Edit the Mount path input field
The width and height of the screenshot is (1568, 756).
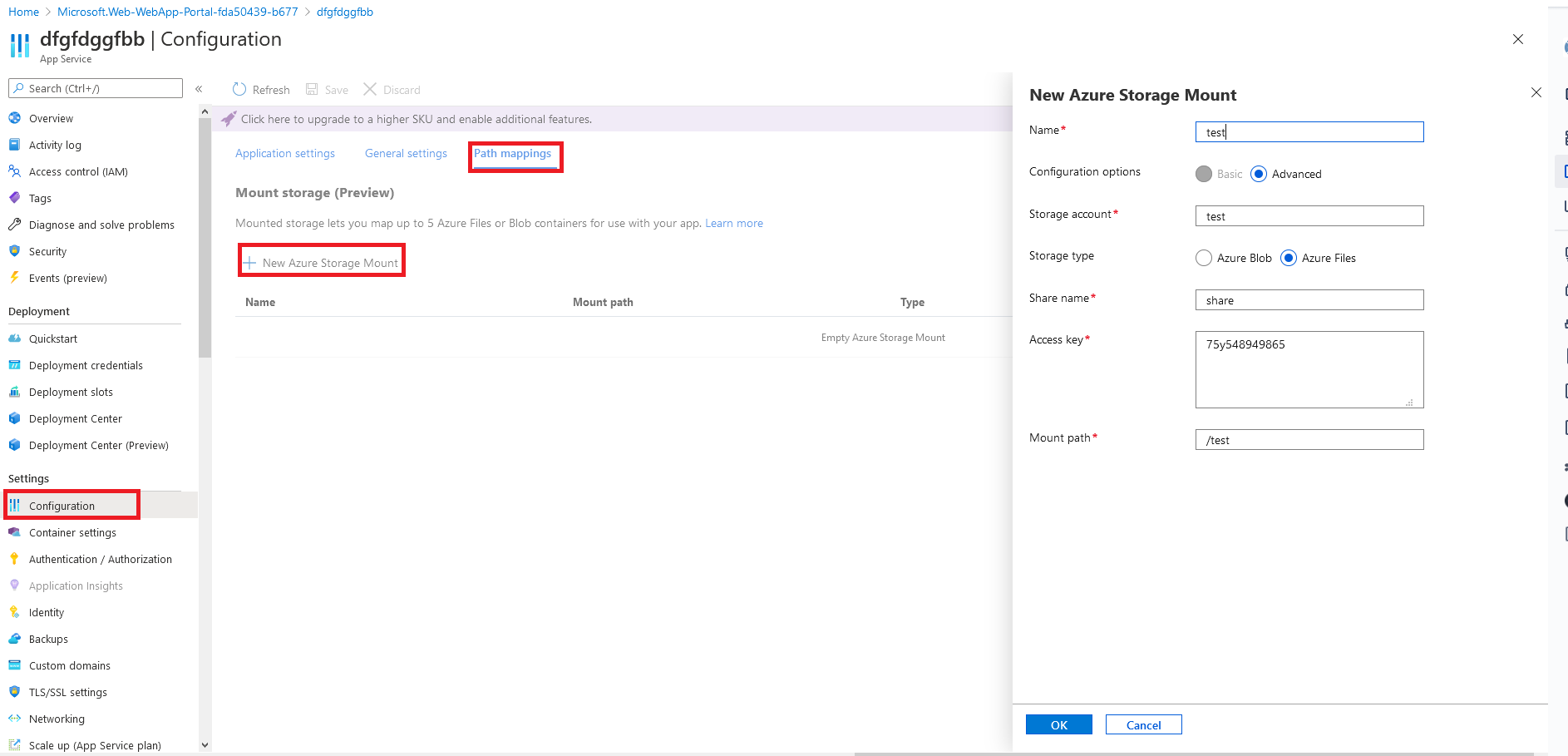(1309, 439)
